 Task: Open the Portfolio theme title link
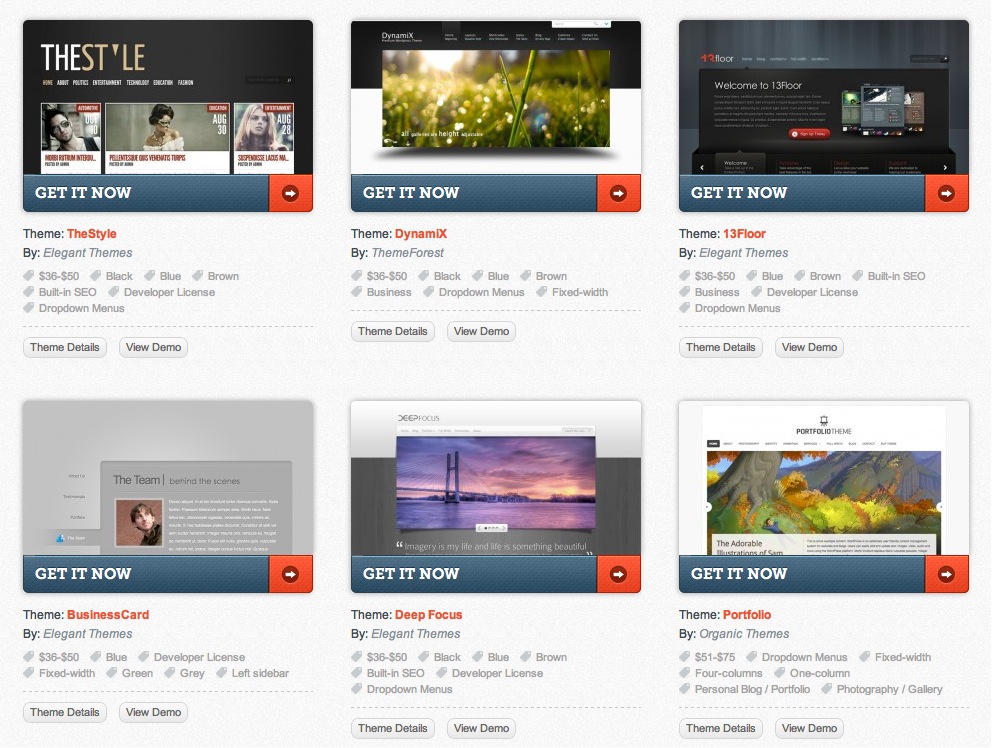tap(747, 614)
